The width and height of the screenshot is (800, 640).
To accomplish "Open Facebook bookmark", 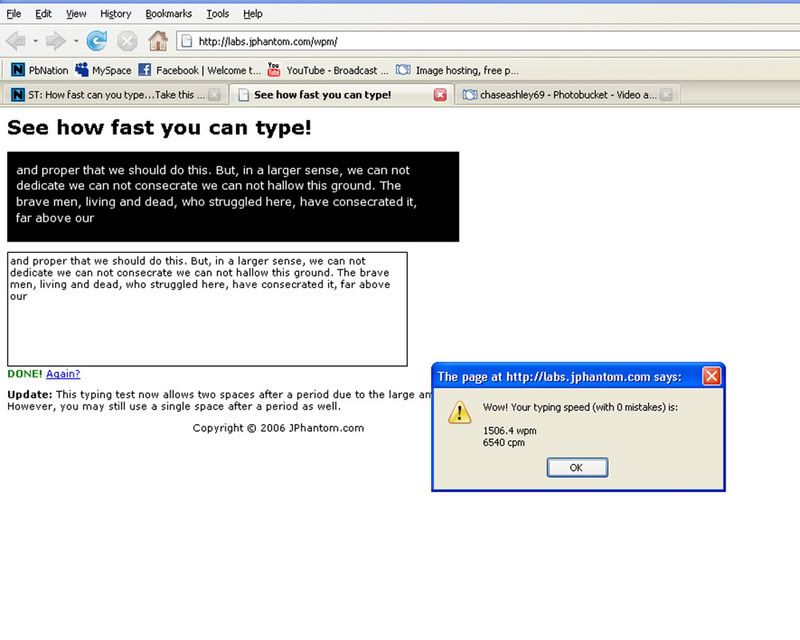I will [x=199, y=70].
